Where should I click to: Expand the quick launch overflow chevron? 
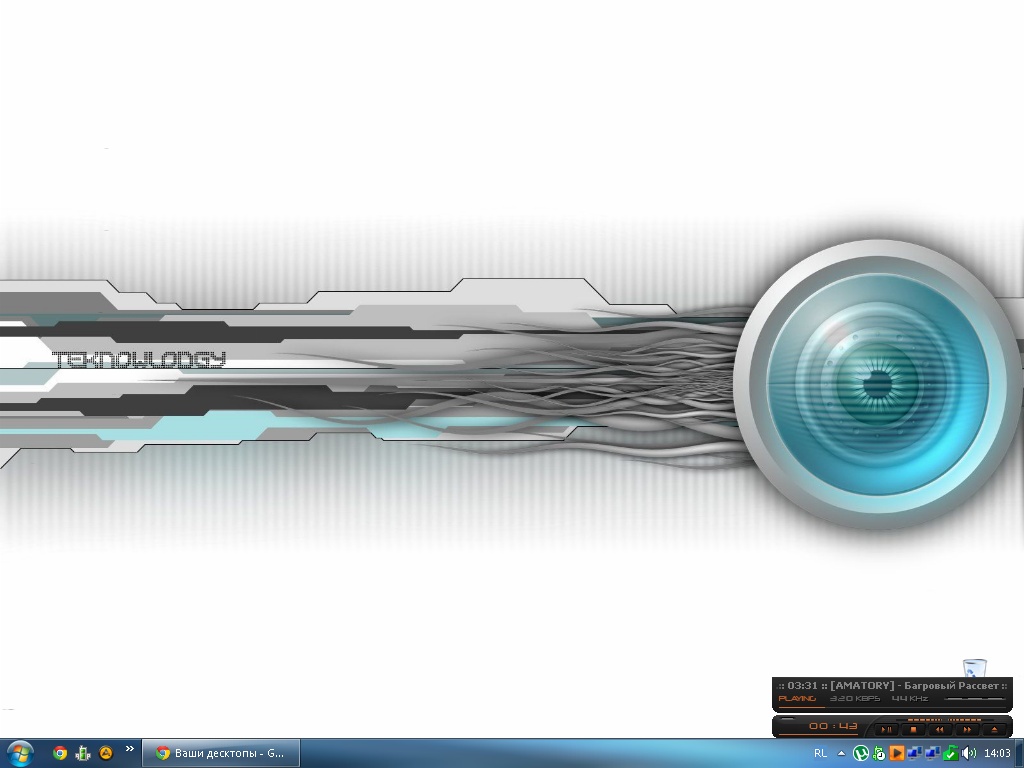(x=129, y=749)
